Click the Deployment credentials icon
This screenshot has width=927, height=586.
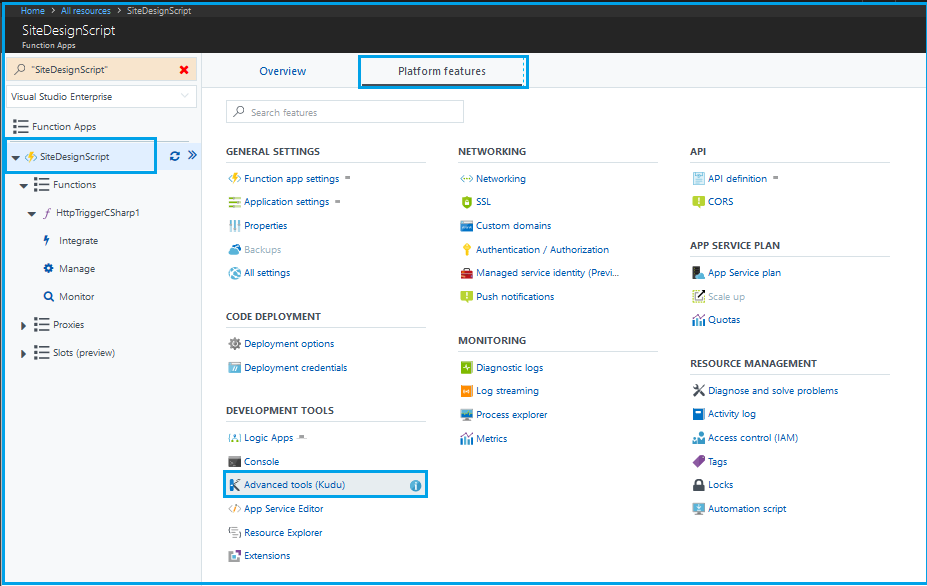[x=235, y=367]
